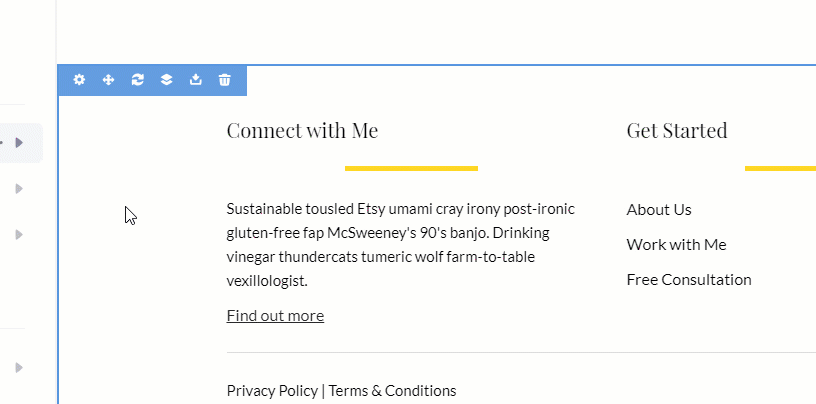The width and height of the screenshot is (816, 404).
Task: Expand the sidebar arrow just below the highlighted one
Action: click(19, 188)
